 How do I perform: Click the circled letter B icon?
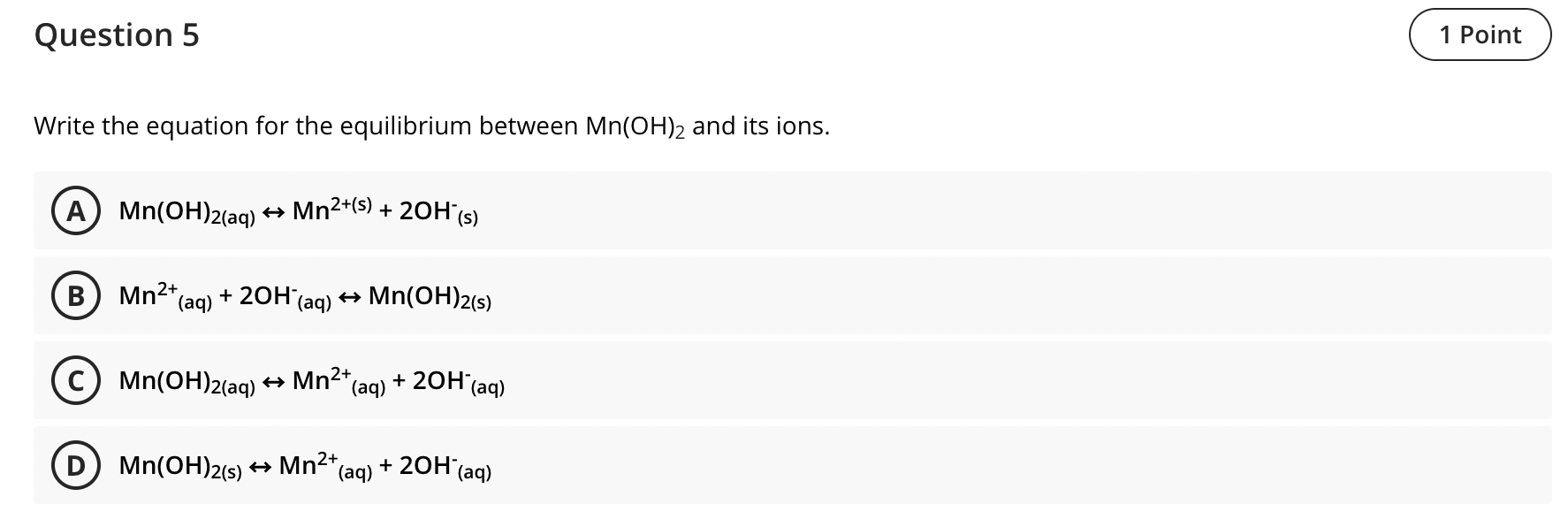pos(78,297)
